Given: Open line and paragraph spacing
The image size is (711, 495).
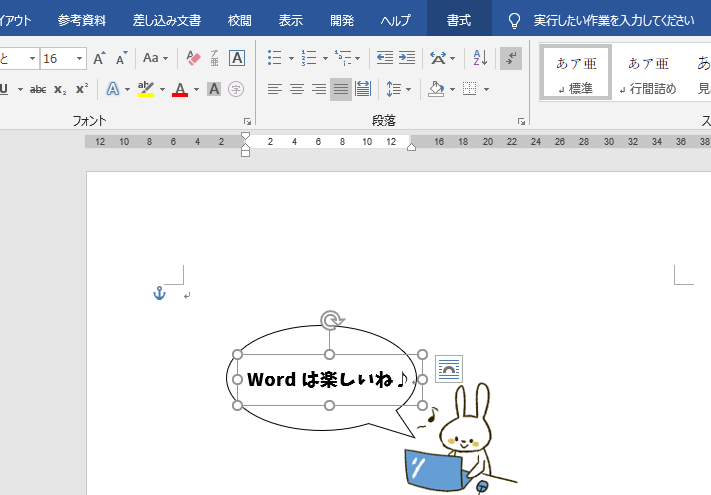Looking at the screenshot, I should [394, 89].
